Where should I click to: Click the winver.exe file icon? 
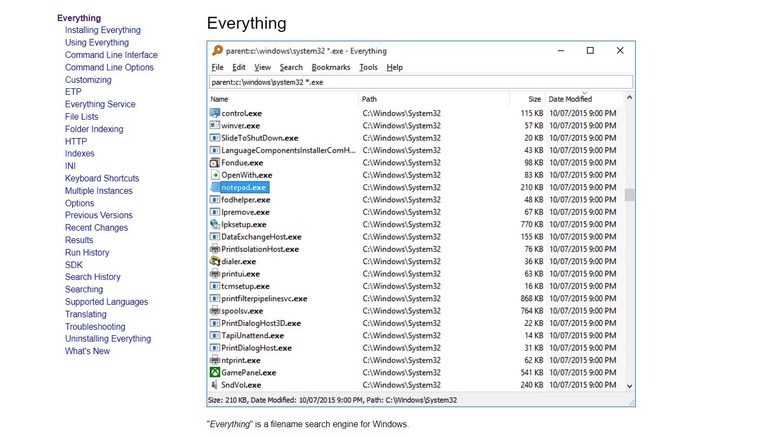click(x=214, y=125)
